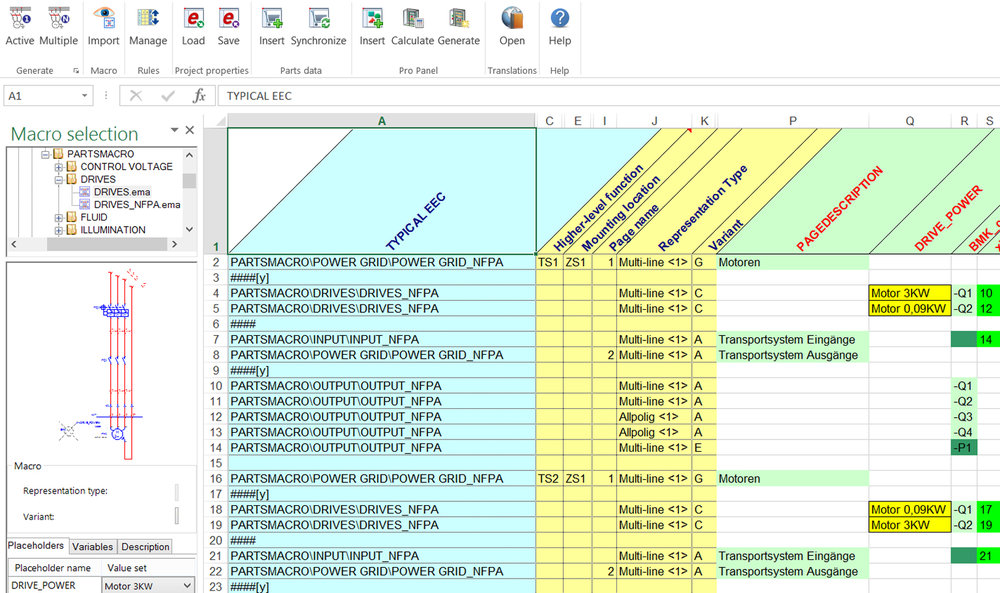Image resolution: width=1000 pixels, height=593 pixels.
Task: Open the Motor 3KW value set dropdown
Action: (186, 584)
